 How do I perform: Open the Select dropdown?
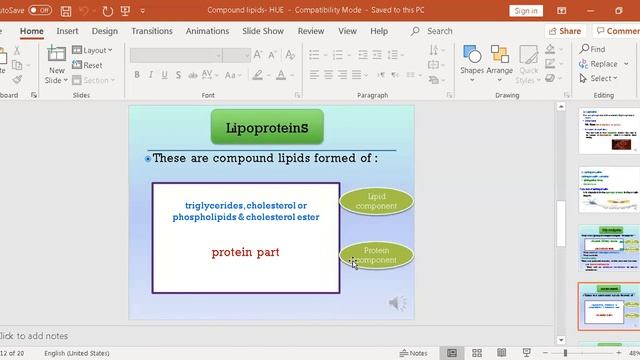[x=598, y=78]
